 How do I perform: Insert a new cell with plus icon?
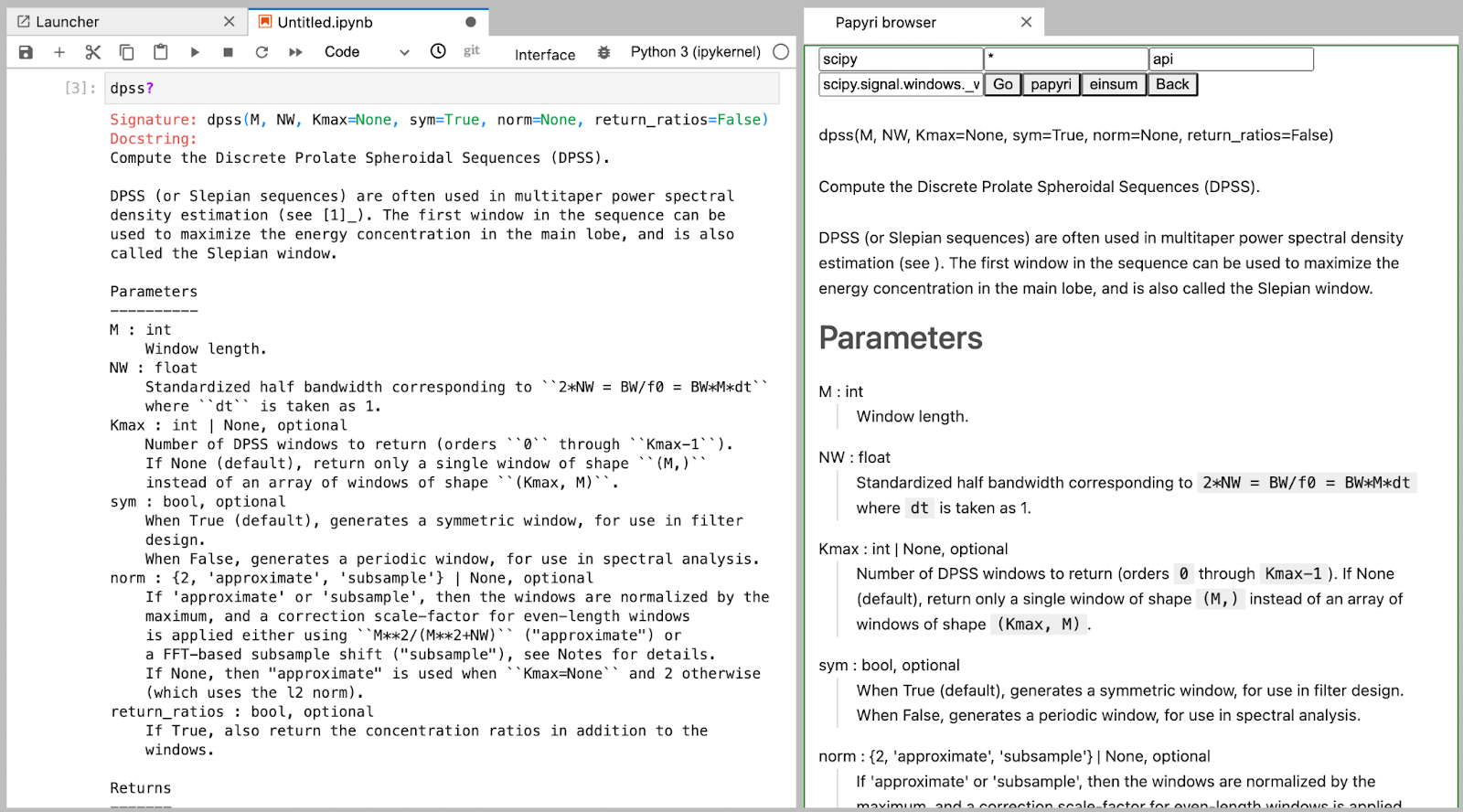pos(59,52)
